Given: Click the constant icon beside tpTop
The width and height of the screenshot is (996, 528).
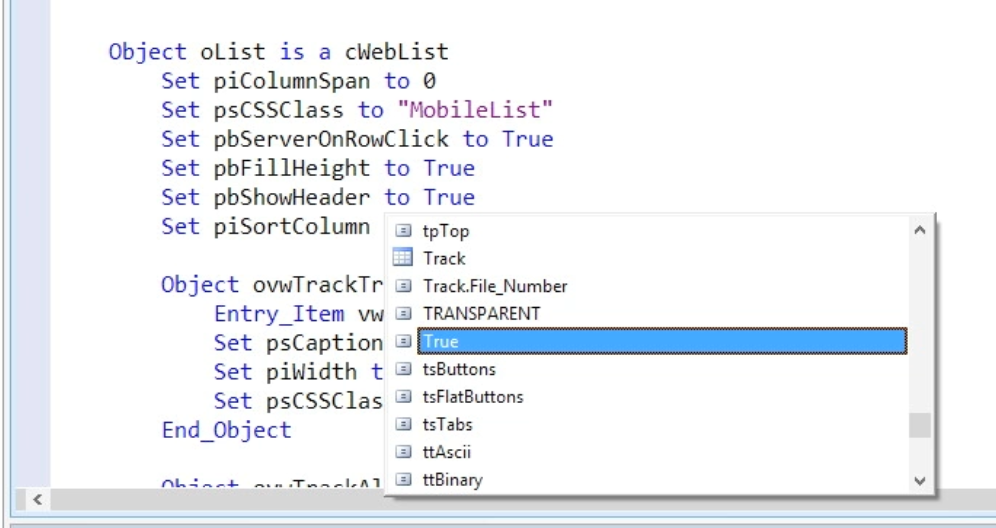Looking at the screenshot, I should pyautogui.click(x=403, y=231).
